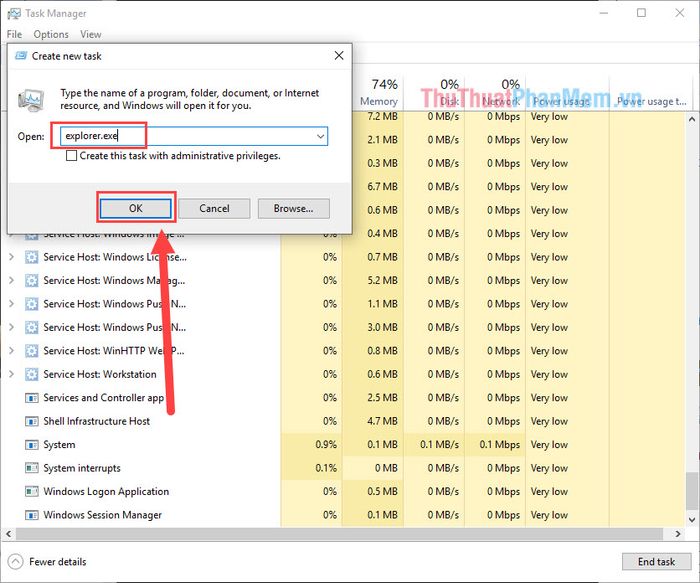Click the Service Host: WinHTTP gear icon
The height and width of the screenshot is (583, 700).
click(x=31, y=351)
